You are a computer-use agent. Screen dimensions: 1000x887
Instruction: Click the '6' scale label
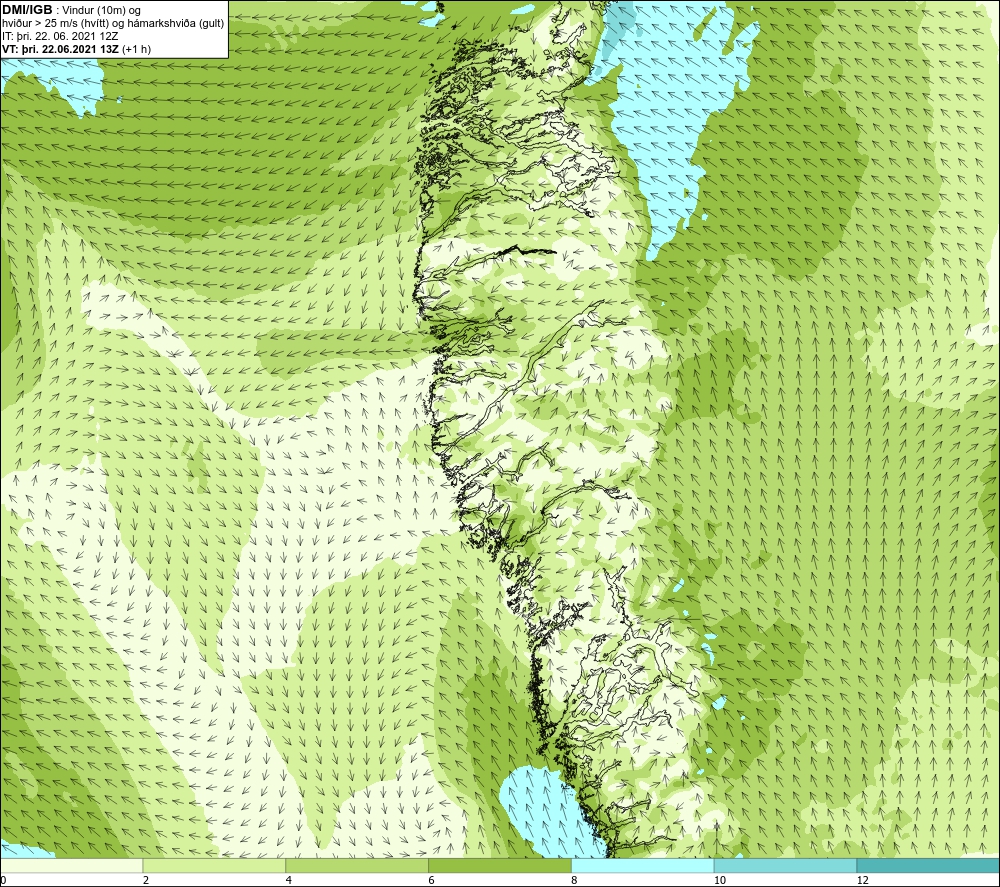432,880
